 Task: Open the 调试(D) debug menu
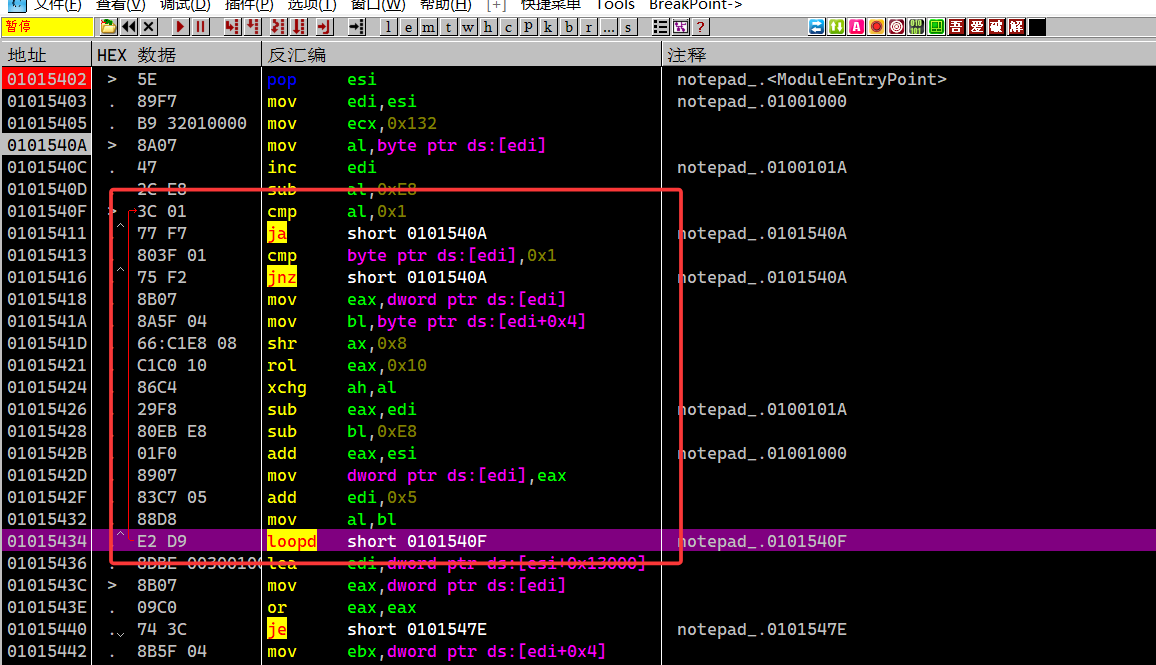coord(185,5)
